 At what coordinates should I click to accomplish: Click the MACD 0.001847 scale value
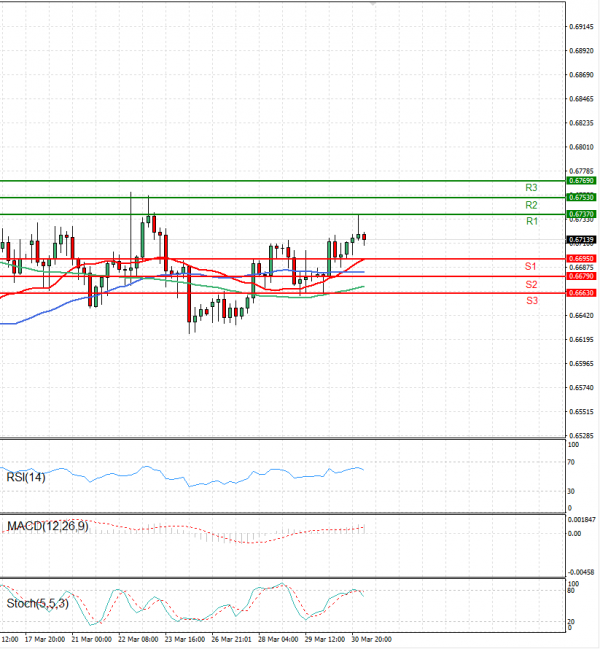[582, 519]
